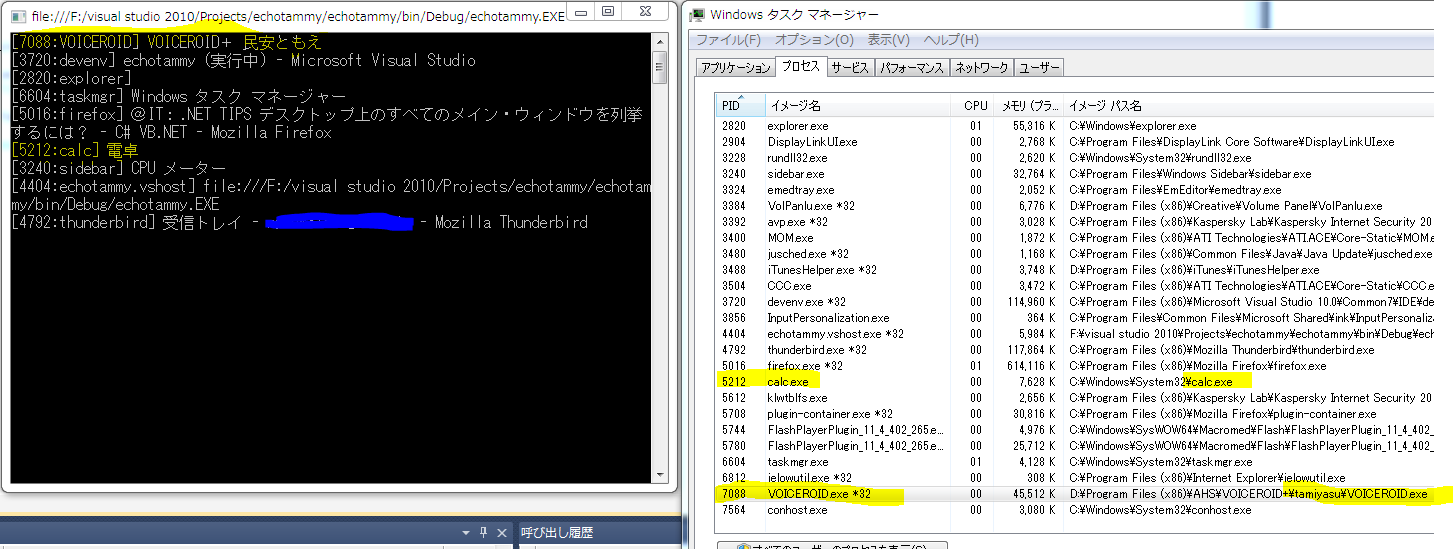Close the Visual Studio bottom panel with the X icon

tap(501, 533)
